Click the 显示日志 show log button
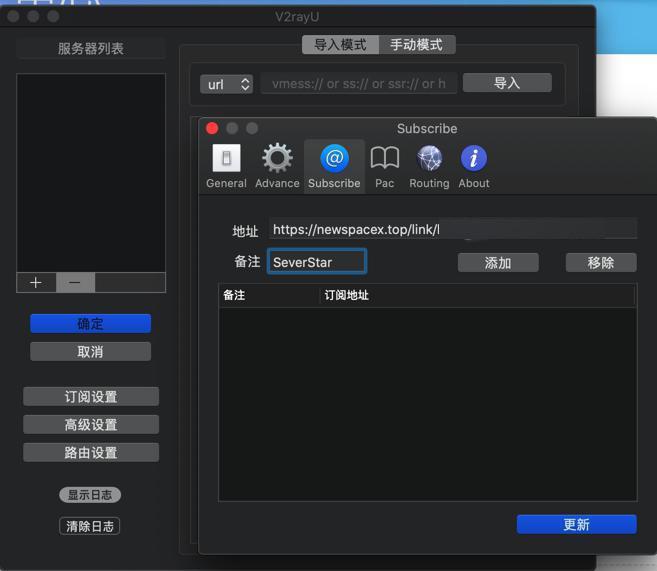This screenshot has width=657, height=571. tap(90, 495)
